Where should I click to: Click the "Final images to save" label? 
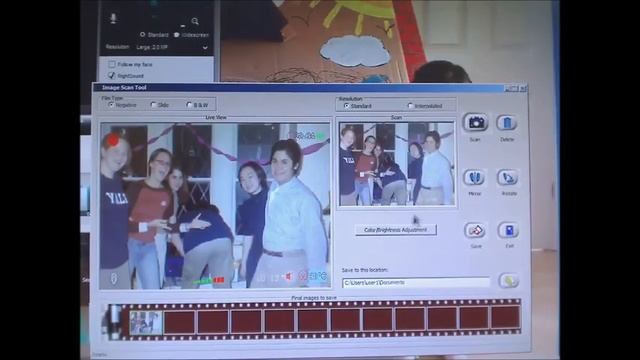click(x=314, y=298)
